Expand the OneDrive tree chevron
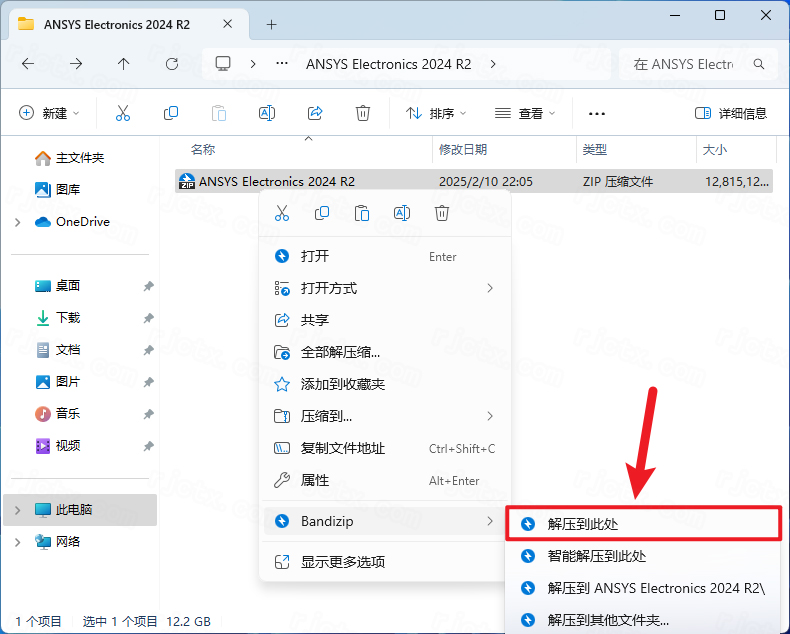 click(18, 222)
